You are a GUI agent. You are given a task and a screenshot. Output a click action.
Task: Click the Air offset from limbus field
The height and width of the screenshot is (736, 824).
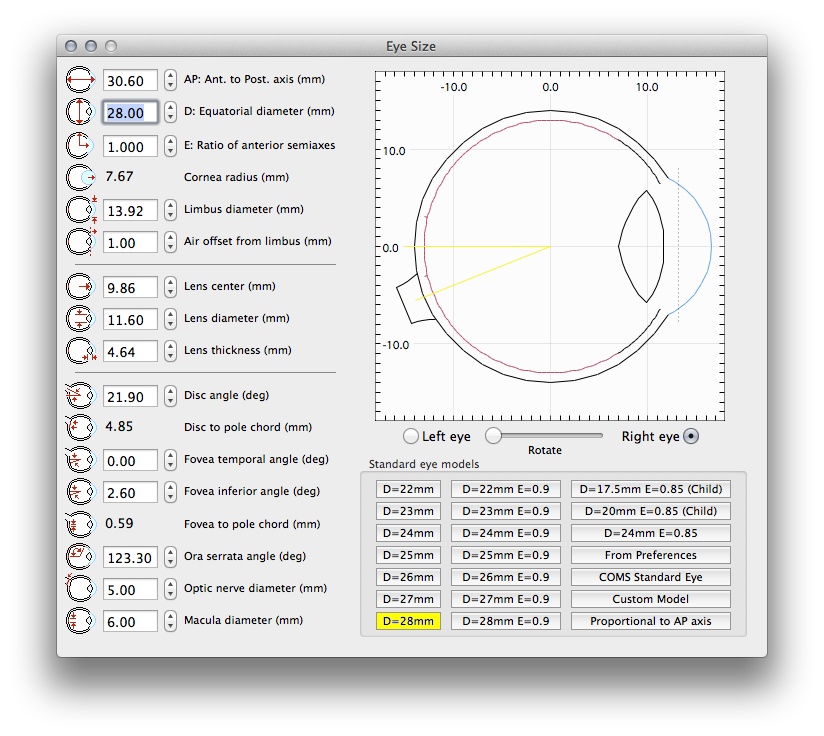coord(130,243)
